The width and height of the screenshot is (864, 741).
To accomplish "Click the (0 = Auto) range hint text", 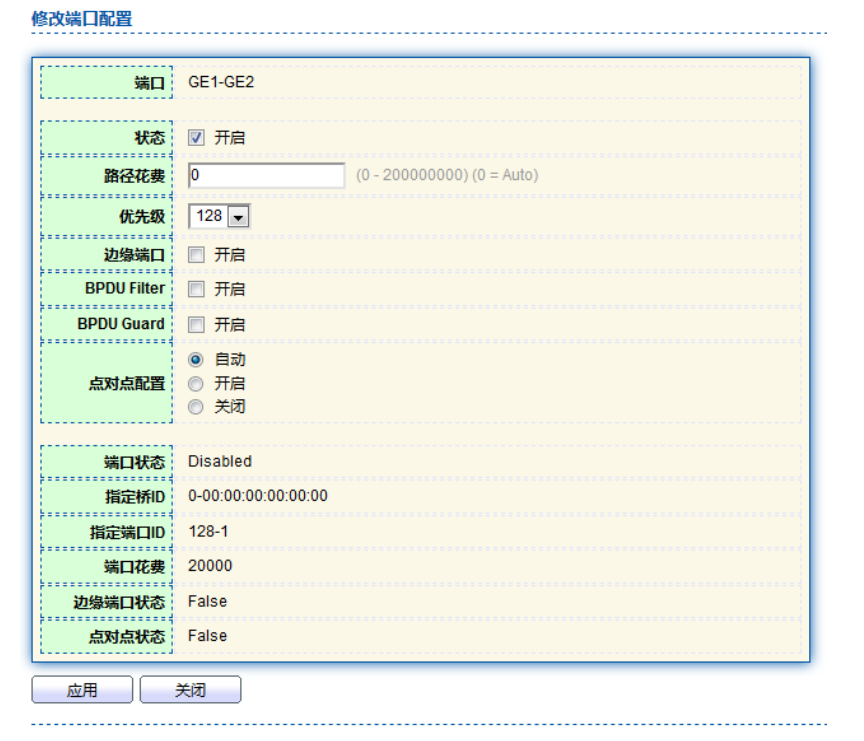I will coord(505,175).
